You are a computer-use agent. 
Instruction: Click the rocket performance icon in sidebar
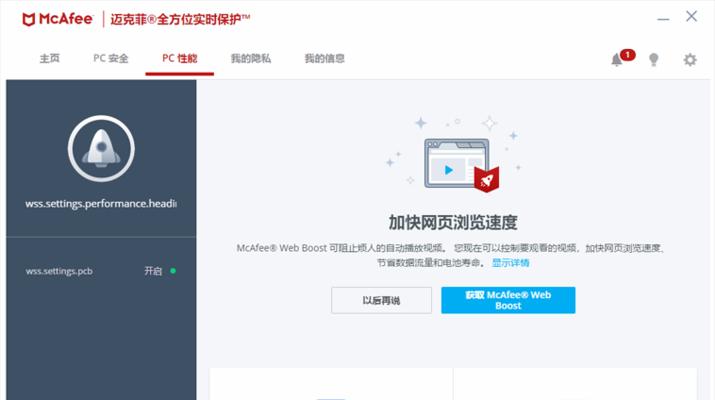[x=101, y=149]
